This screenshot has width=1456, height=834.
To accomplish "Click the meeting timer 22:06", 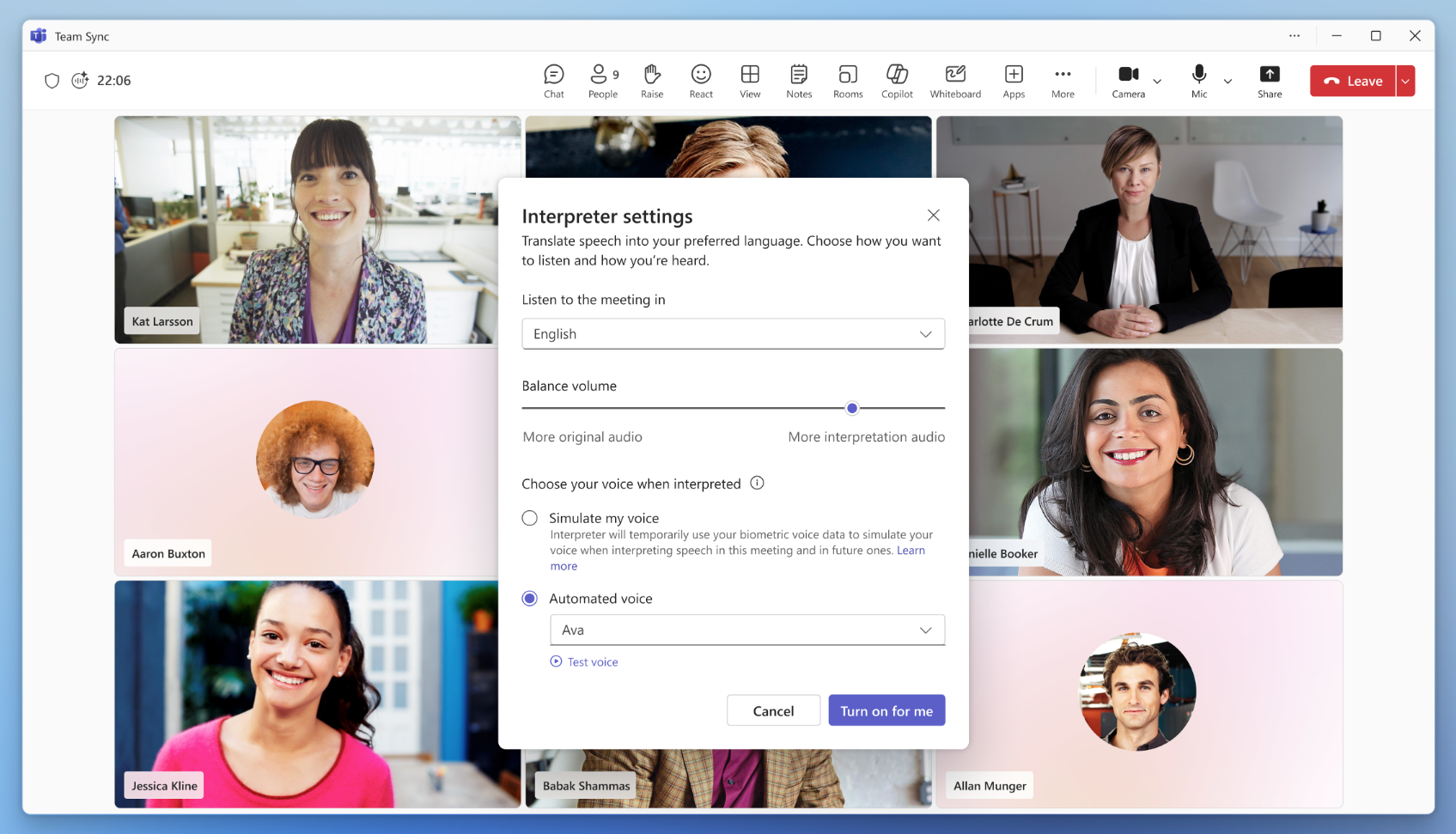I will click(x=114, y=81).
